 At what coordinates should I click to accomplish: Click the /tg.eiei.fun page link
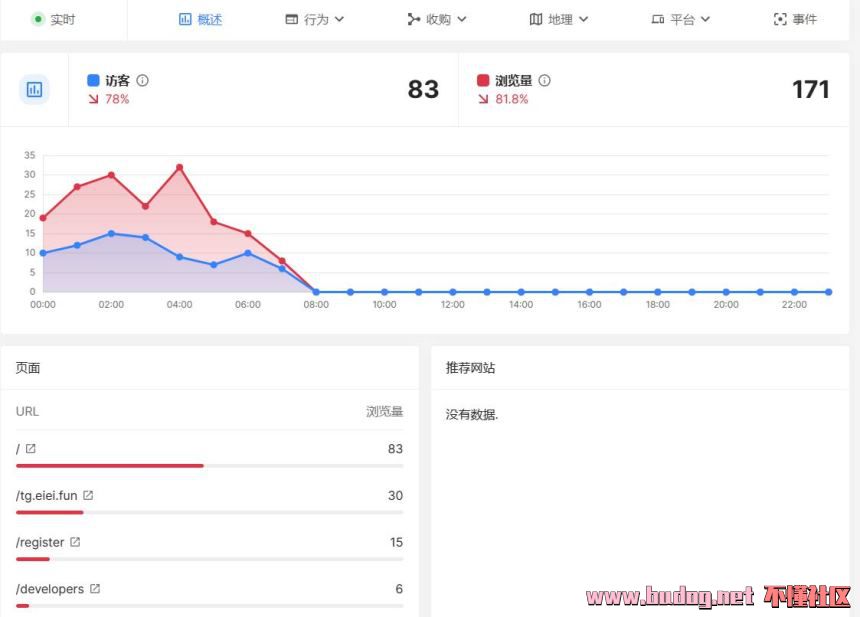pyautogui.click(x=47, y=495)
